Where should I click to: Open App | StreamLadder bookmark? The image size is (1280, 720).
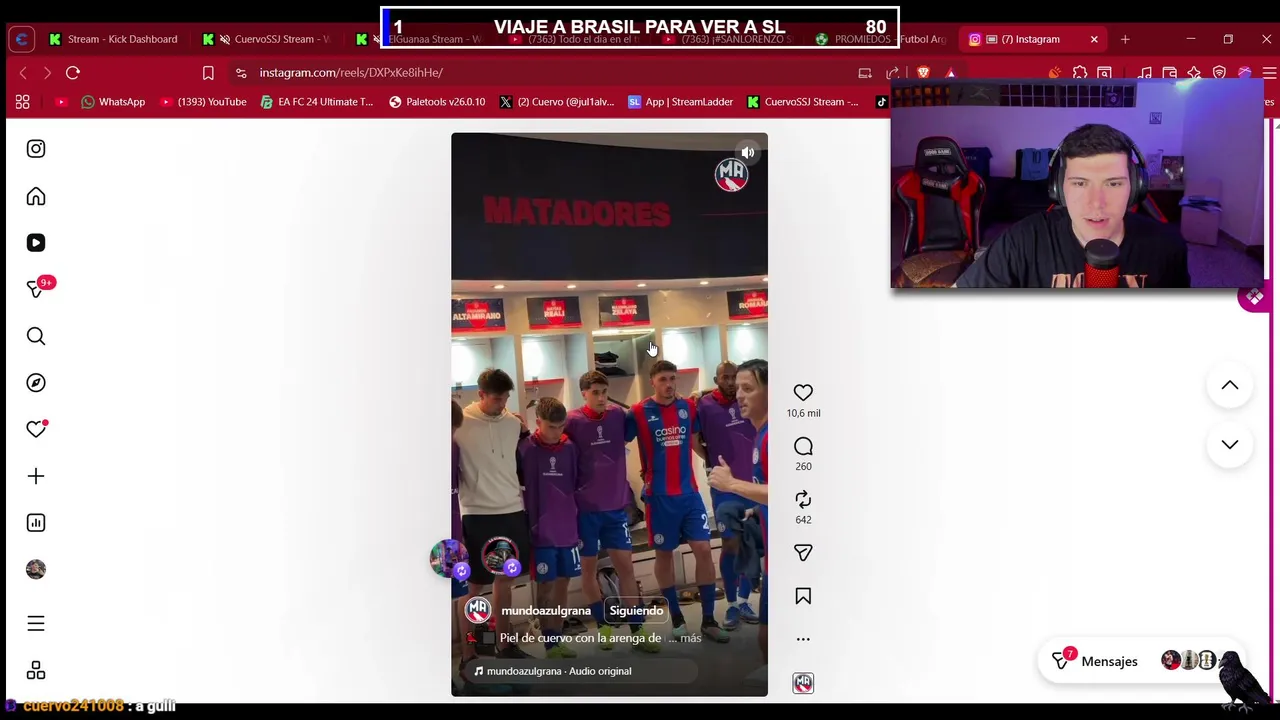click(x=681, y=102)
